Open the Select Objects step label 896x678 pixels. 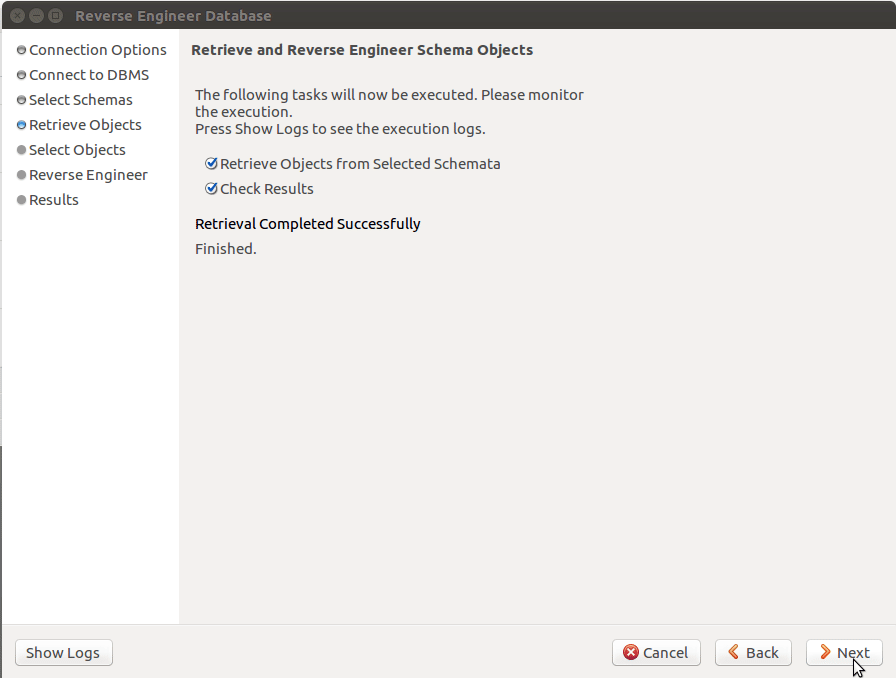(x=77, y=150)
